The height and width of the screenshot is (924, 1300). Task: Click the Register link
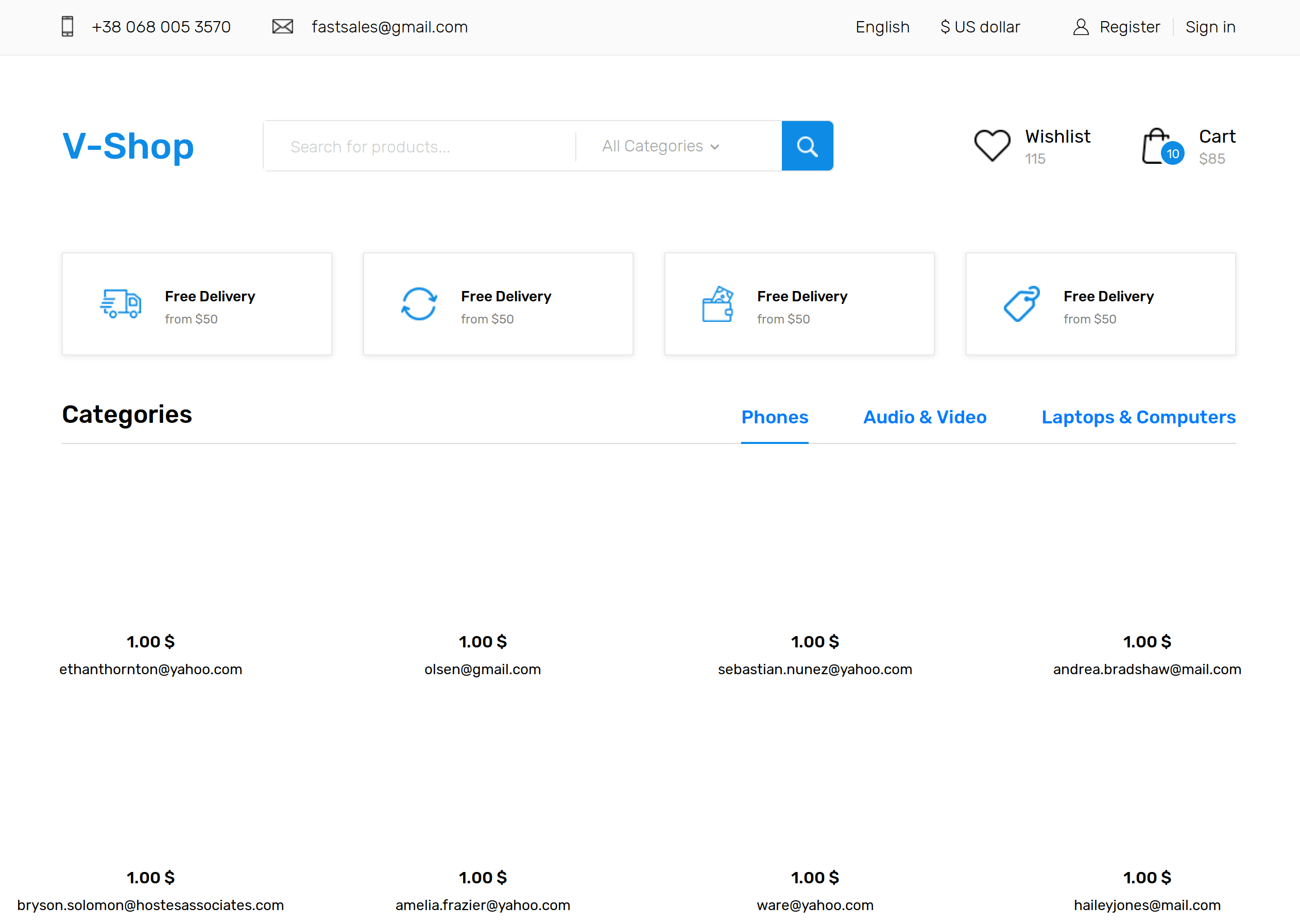click(x=1130, y=26)
